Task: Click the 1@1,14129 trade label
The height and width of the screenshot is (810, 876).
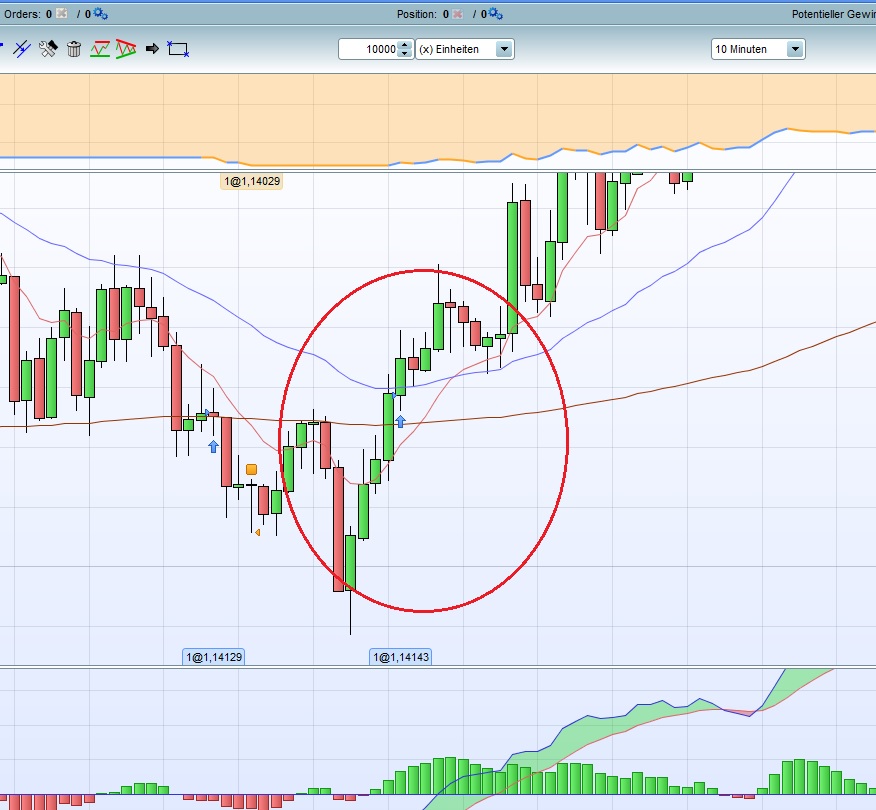Action: pos(214,657)
